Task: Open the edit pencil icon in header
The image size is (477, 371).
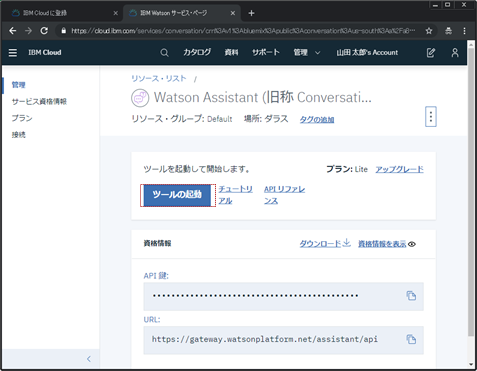Action: coord(431,52)
